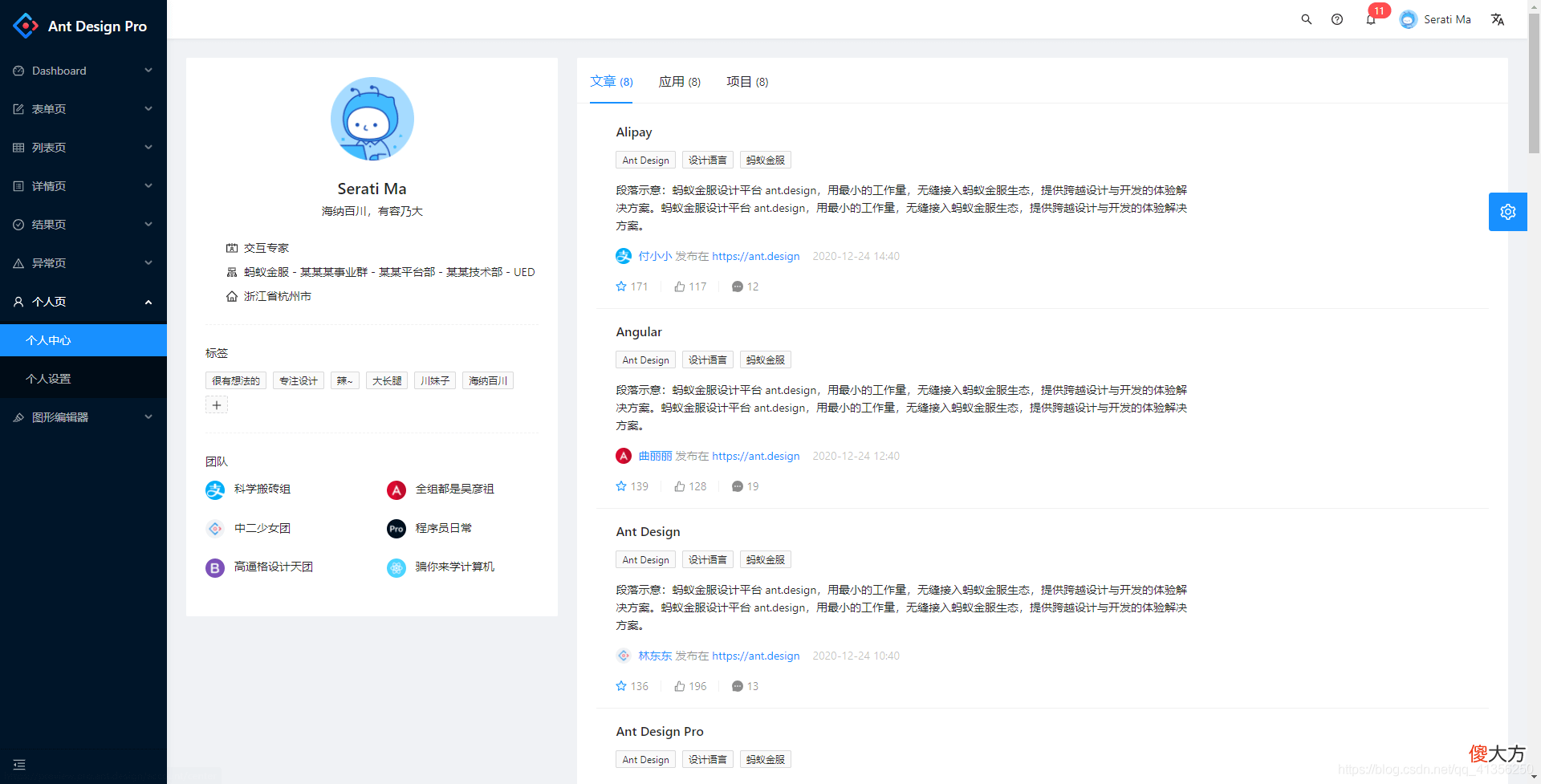Open the Angular article title
Image resolution: width=1541 pixels, height=784 pixels.
639,332
